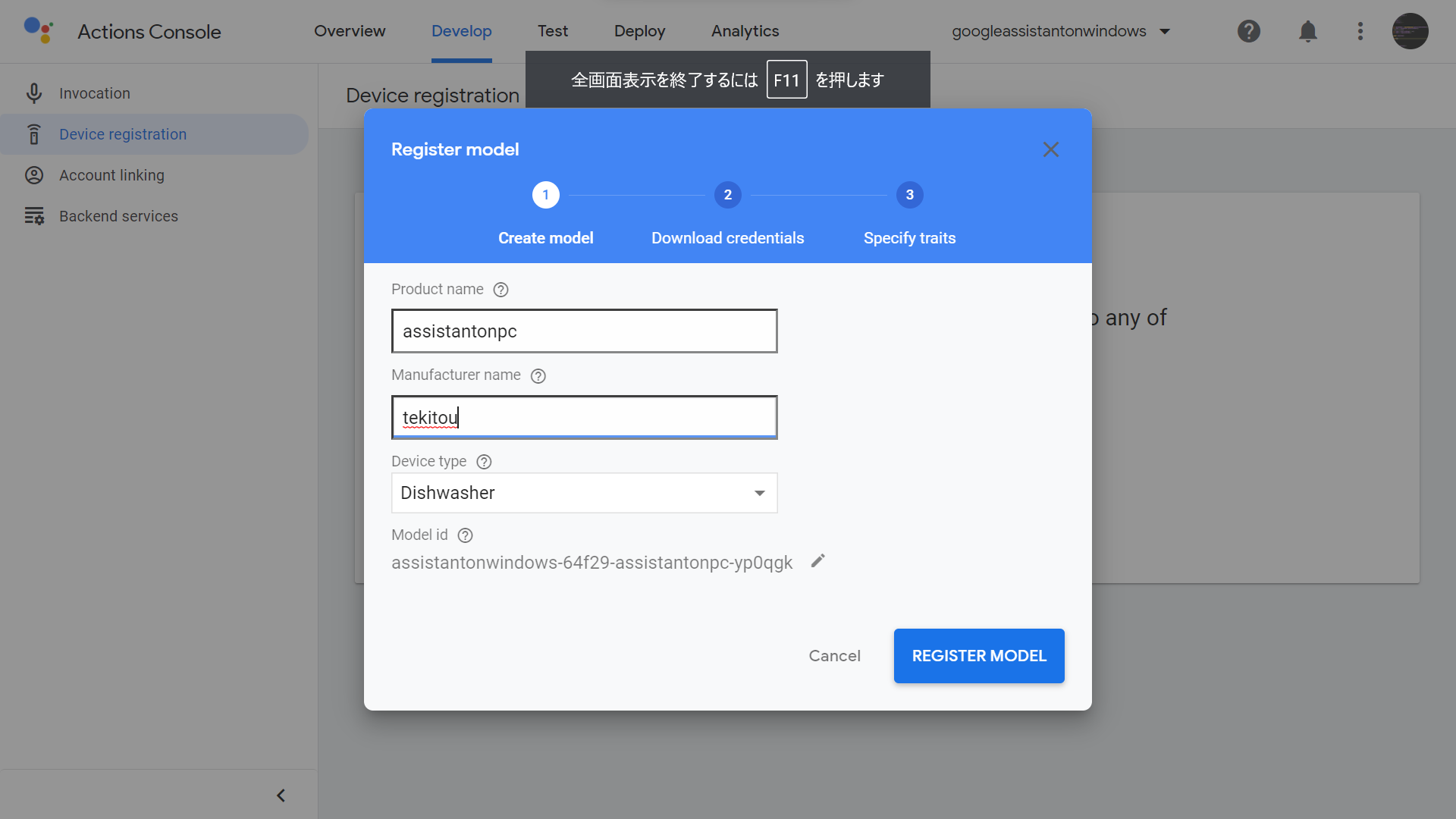Click the Product name help icon
The image size is (1456, 819).
coord(500,290)
